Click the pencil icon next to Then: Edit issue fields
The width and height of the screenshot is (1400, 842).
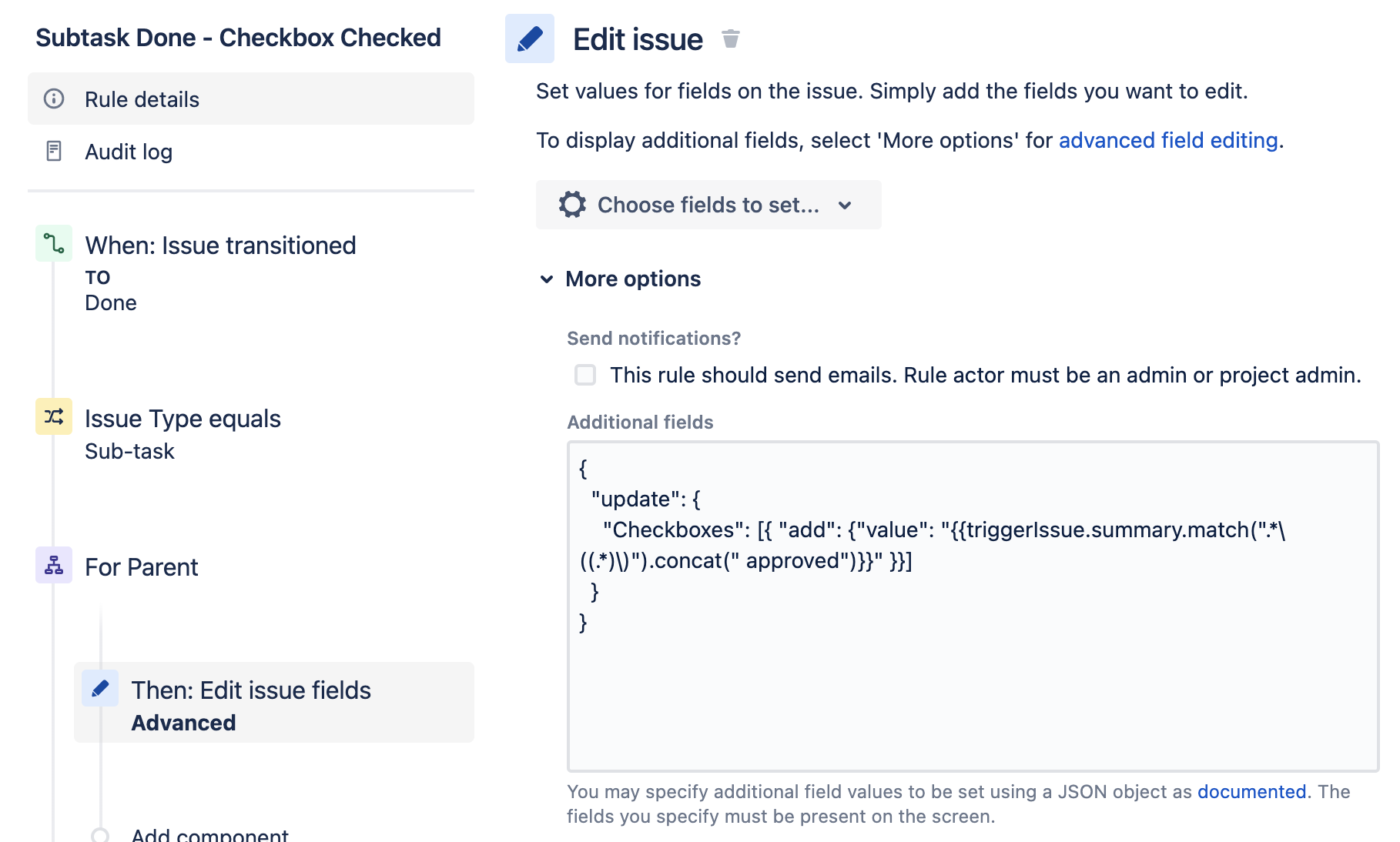(100, 688)
